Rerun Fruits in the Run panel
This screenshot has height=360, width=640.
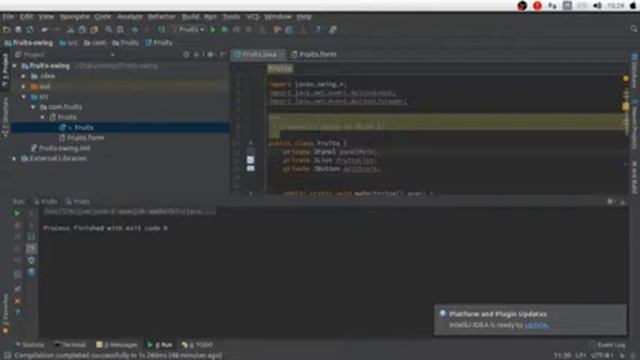point(17,213)
